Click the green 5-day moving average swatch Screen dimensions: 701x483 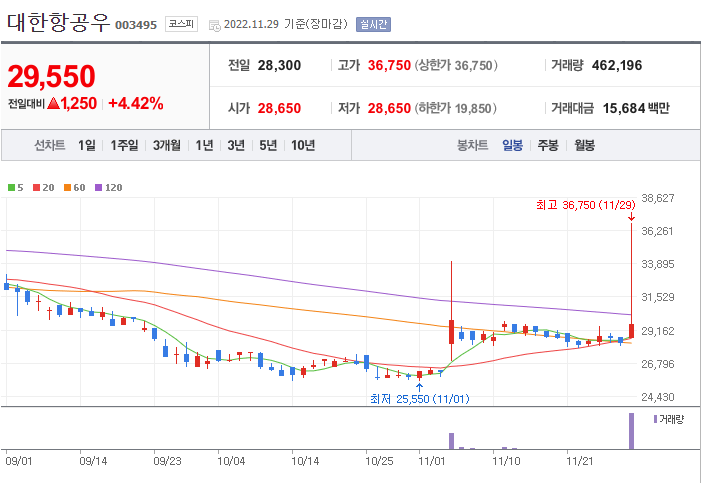click(x=12, y=187)
